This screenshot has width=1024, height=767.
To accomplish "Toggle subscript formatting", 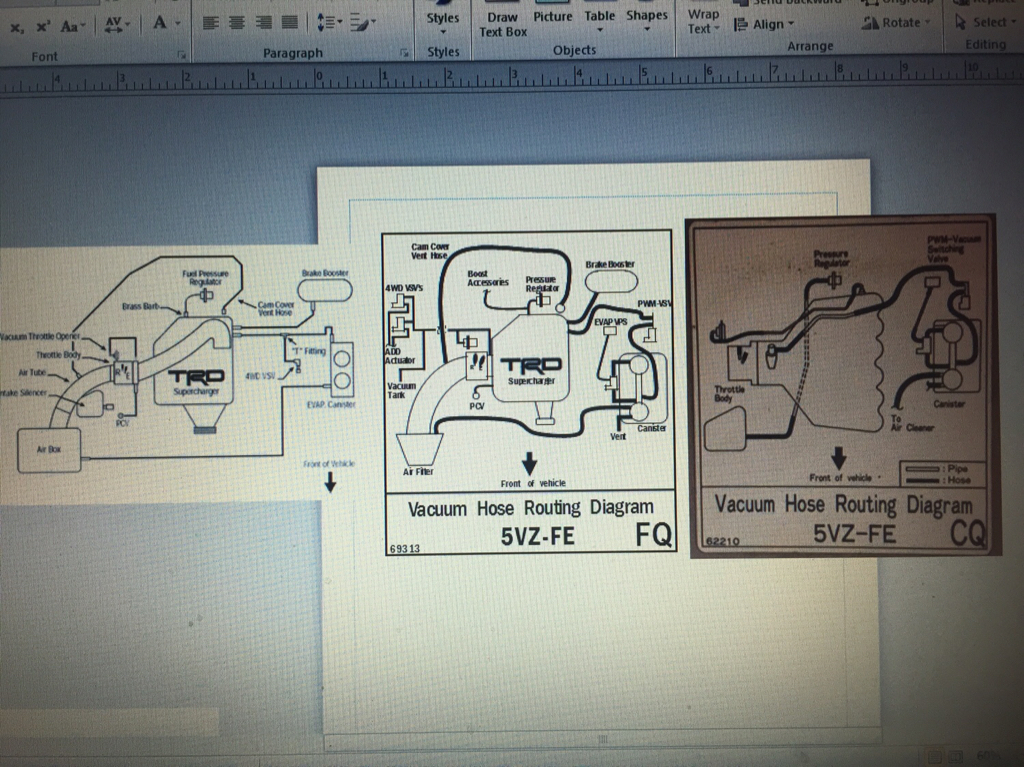I will coord(17,27).
